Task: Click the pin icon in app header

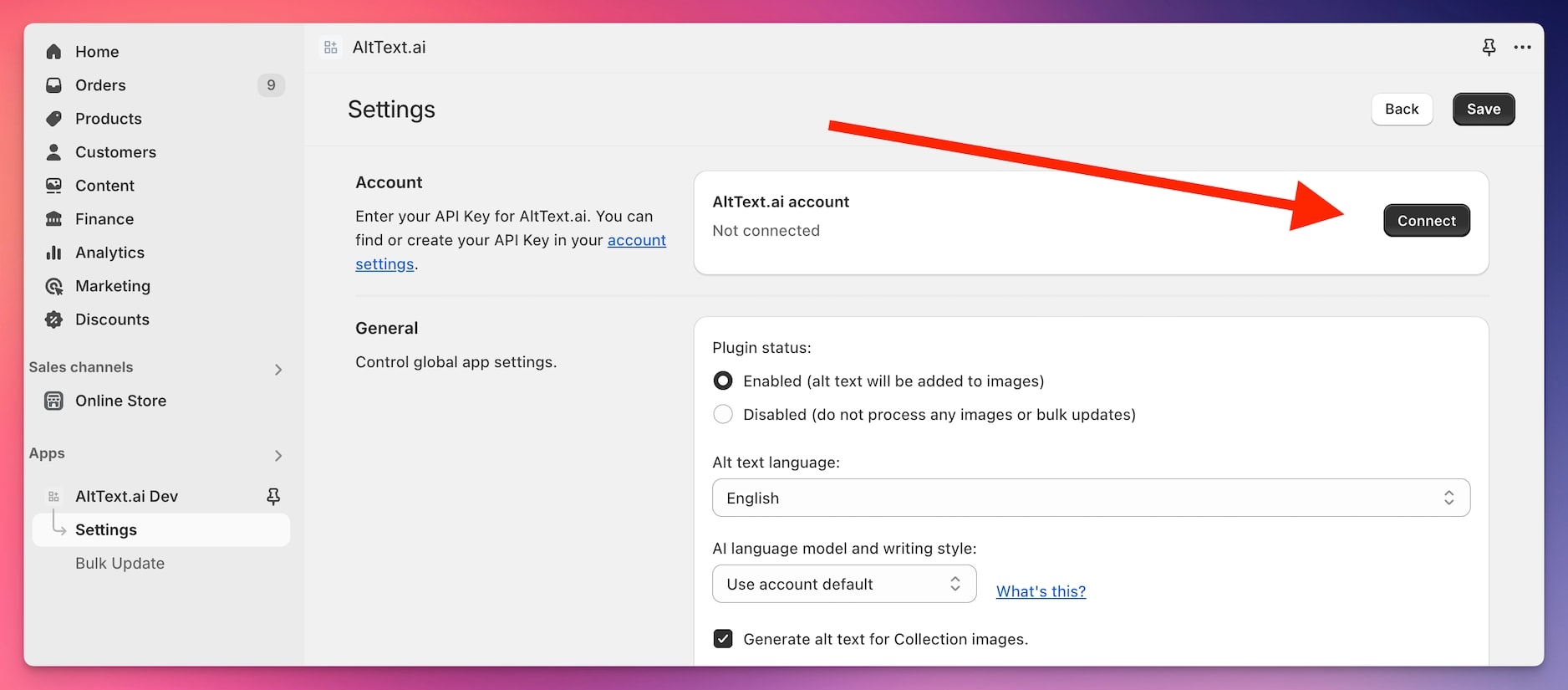Action: (x=1489, y=48)
